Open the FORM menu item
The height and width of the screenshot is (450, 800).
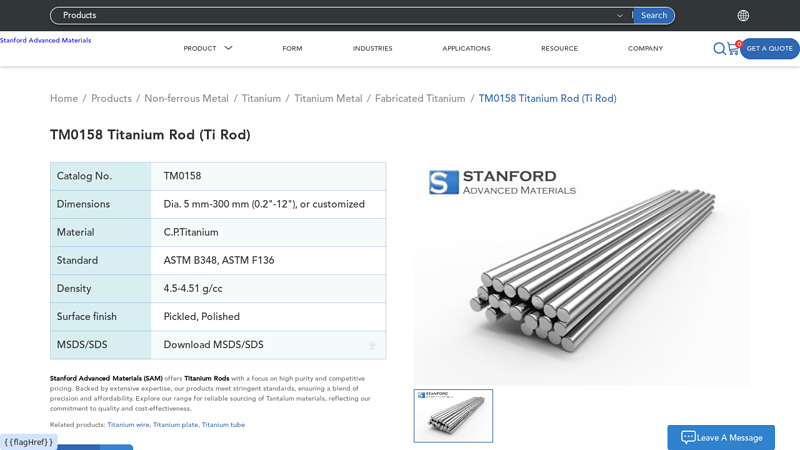point(292,48)
